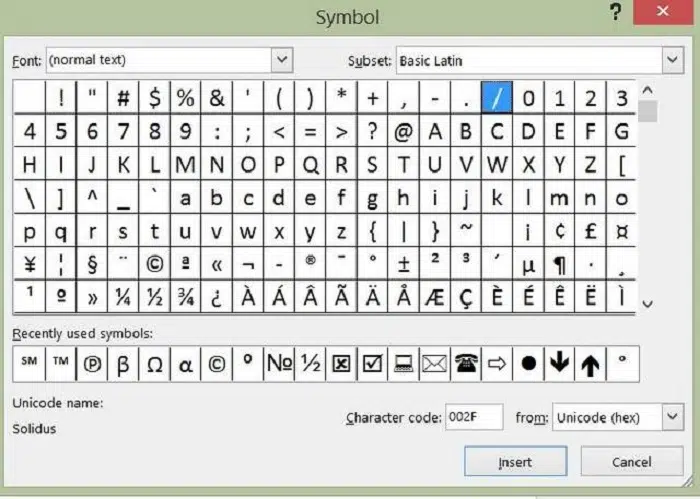Open the from Unicode (hex) dropdown
Image resolution: width=700 pixels, height=499 pixels.
673,417
